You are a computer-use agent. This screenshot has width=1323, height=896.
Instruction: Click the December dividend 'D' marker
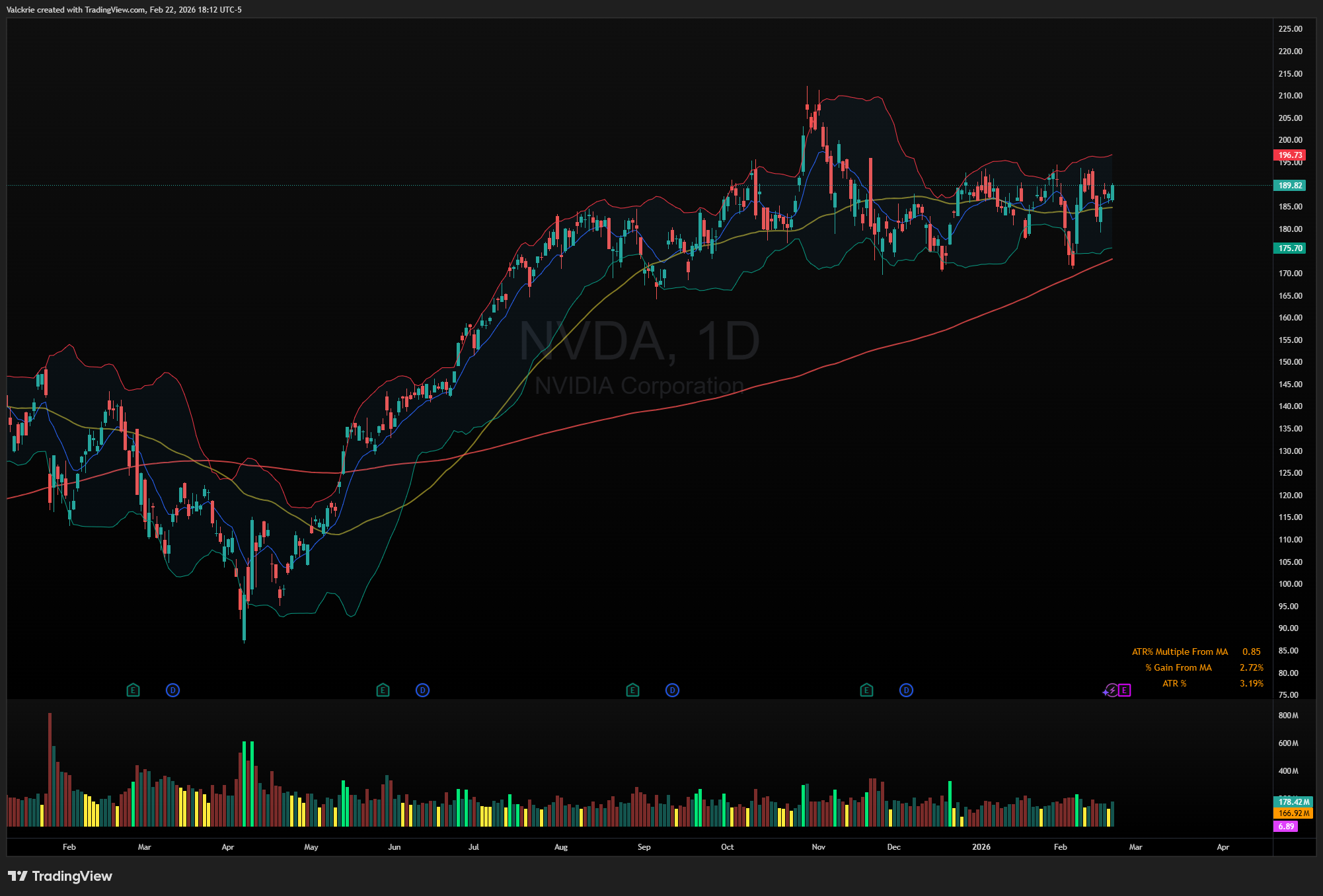coord(906,691)
